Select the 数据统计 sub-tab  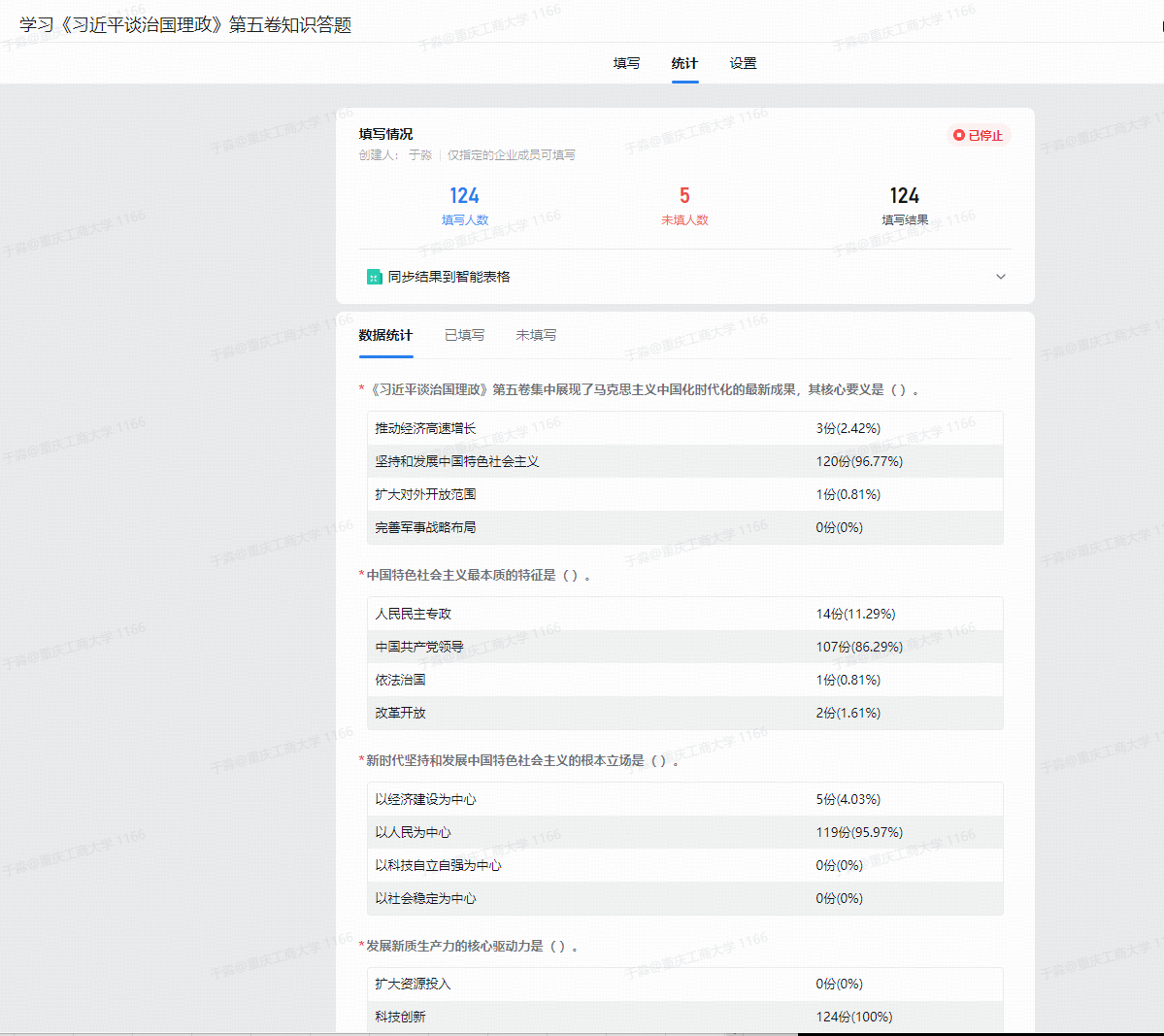(385, 335)
